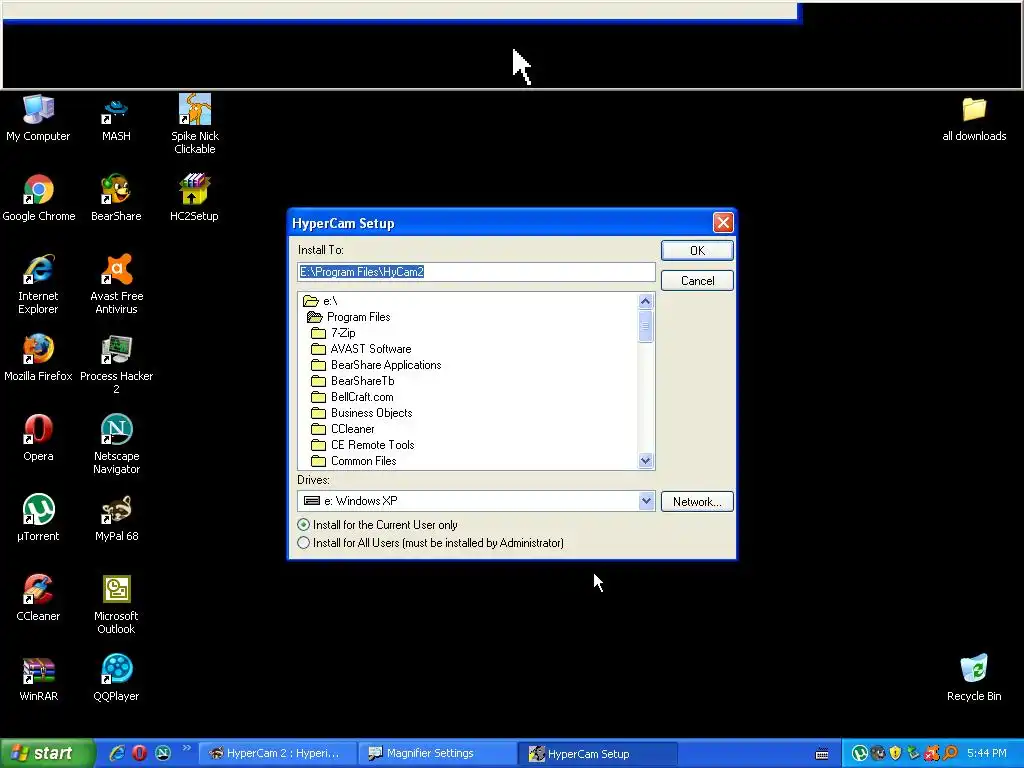Select the µTorrent desktop icon
Screen dimensions: 1024x768
(x=38, y=518)
